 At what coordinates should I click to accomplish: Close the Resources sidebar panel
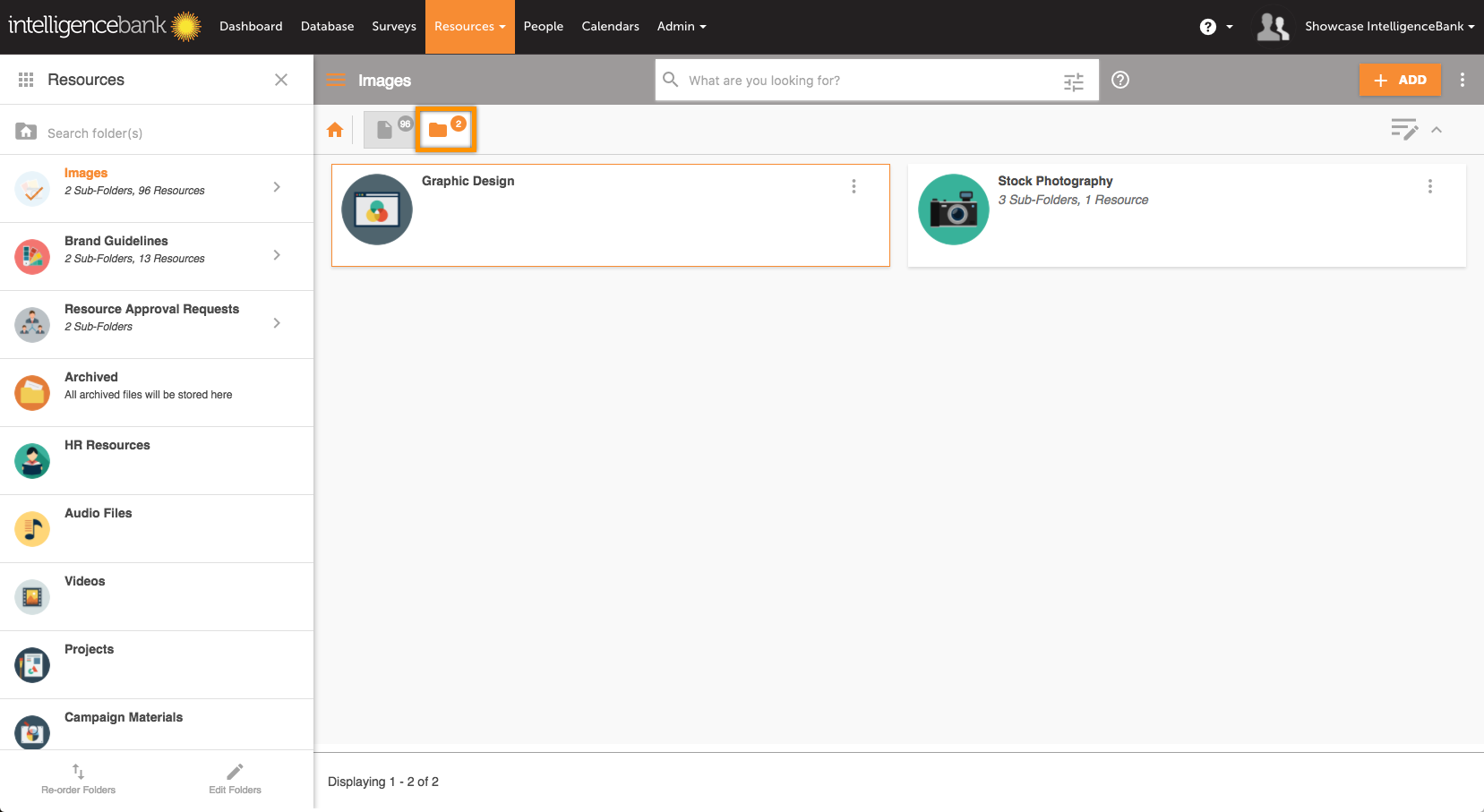click(281, 80)
